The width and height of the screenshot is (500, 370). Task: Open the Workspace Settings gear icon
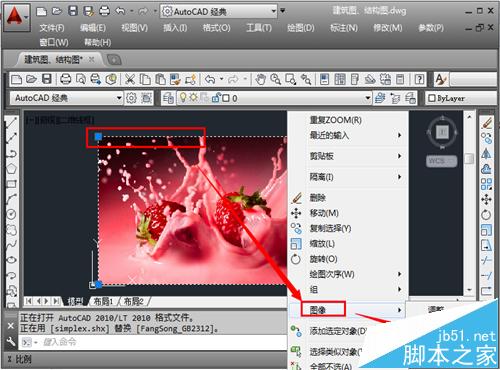click(x=131, y=98)
